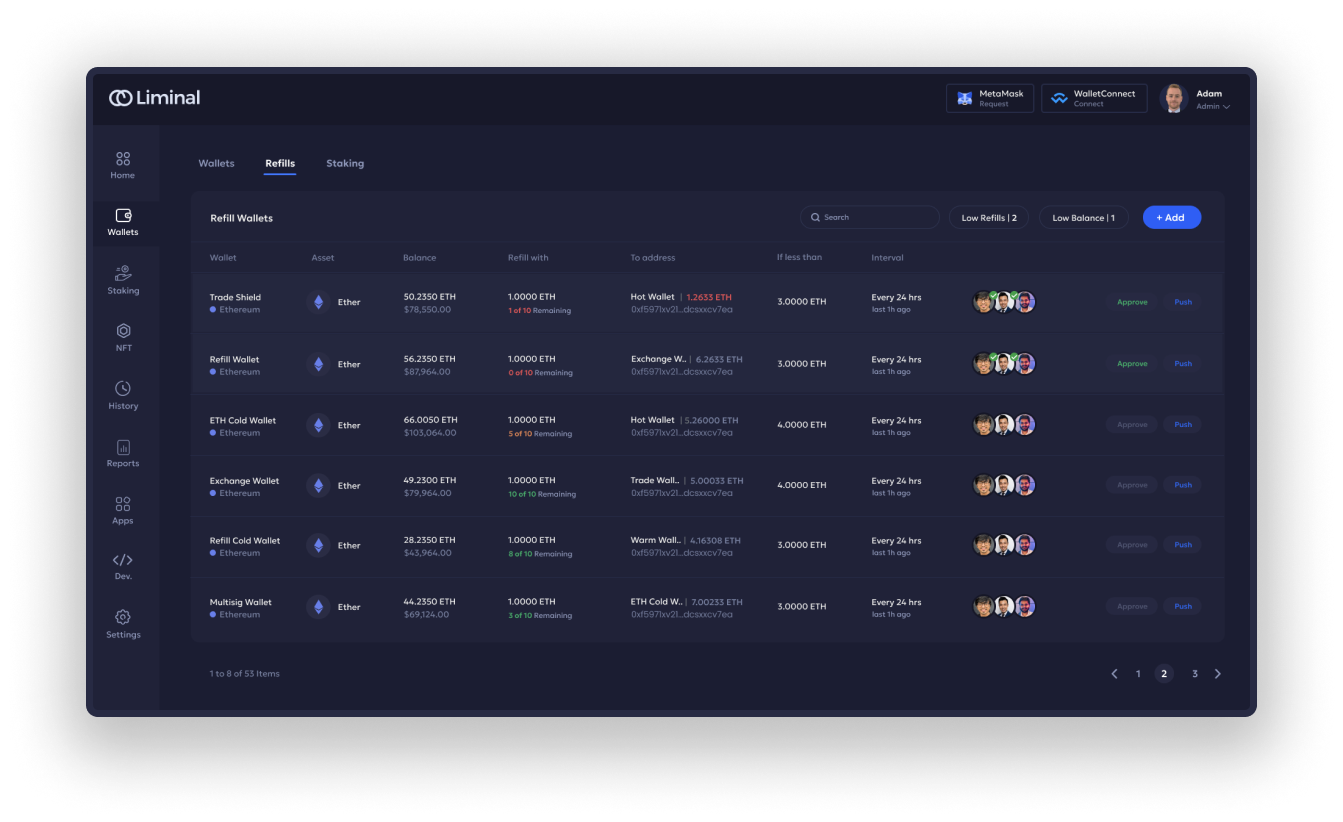Viewport: 1343px width, 822px height.
Task: Click the Liminal logo
Action: click(x=154, y=98)
